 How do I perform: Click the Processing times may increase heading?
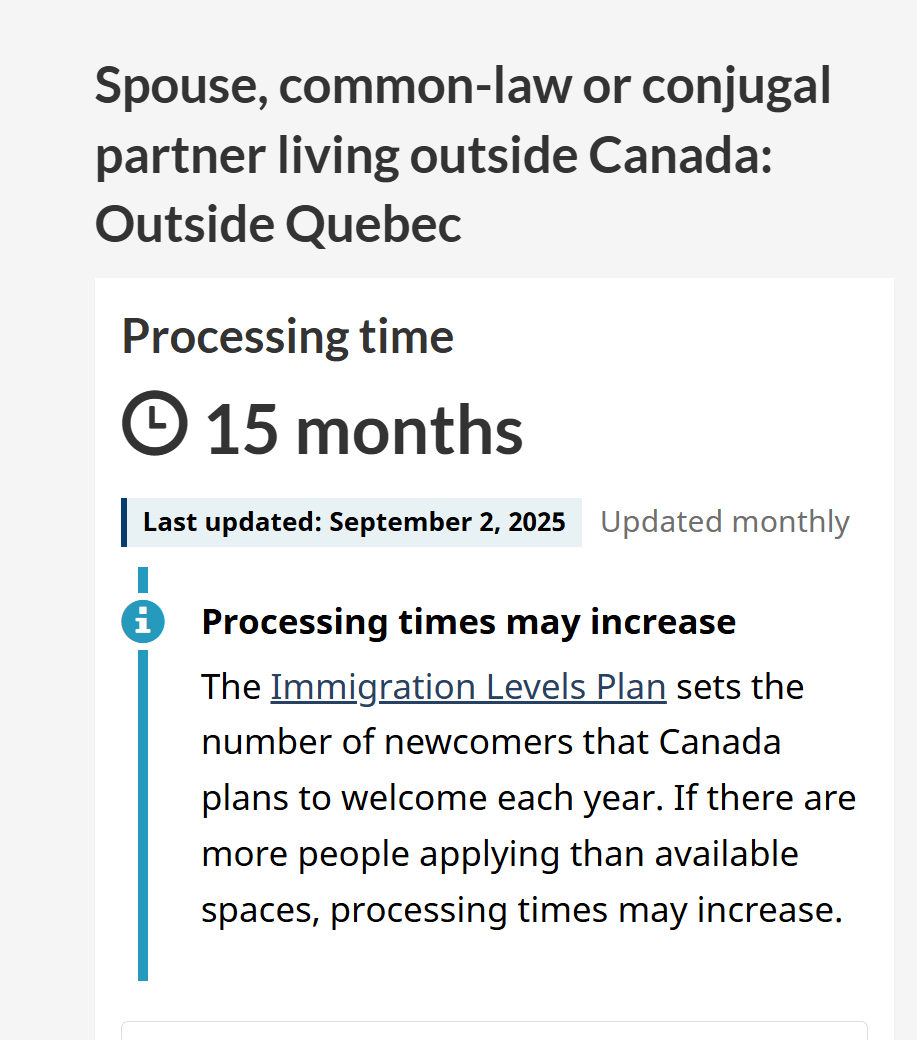(469, 622)
